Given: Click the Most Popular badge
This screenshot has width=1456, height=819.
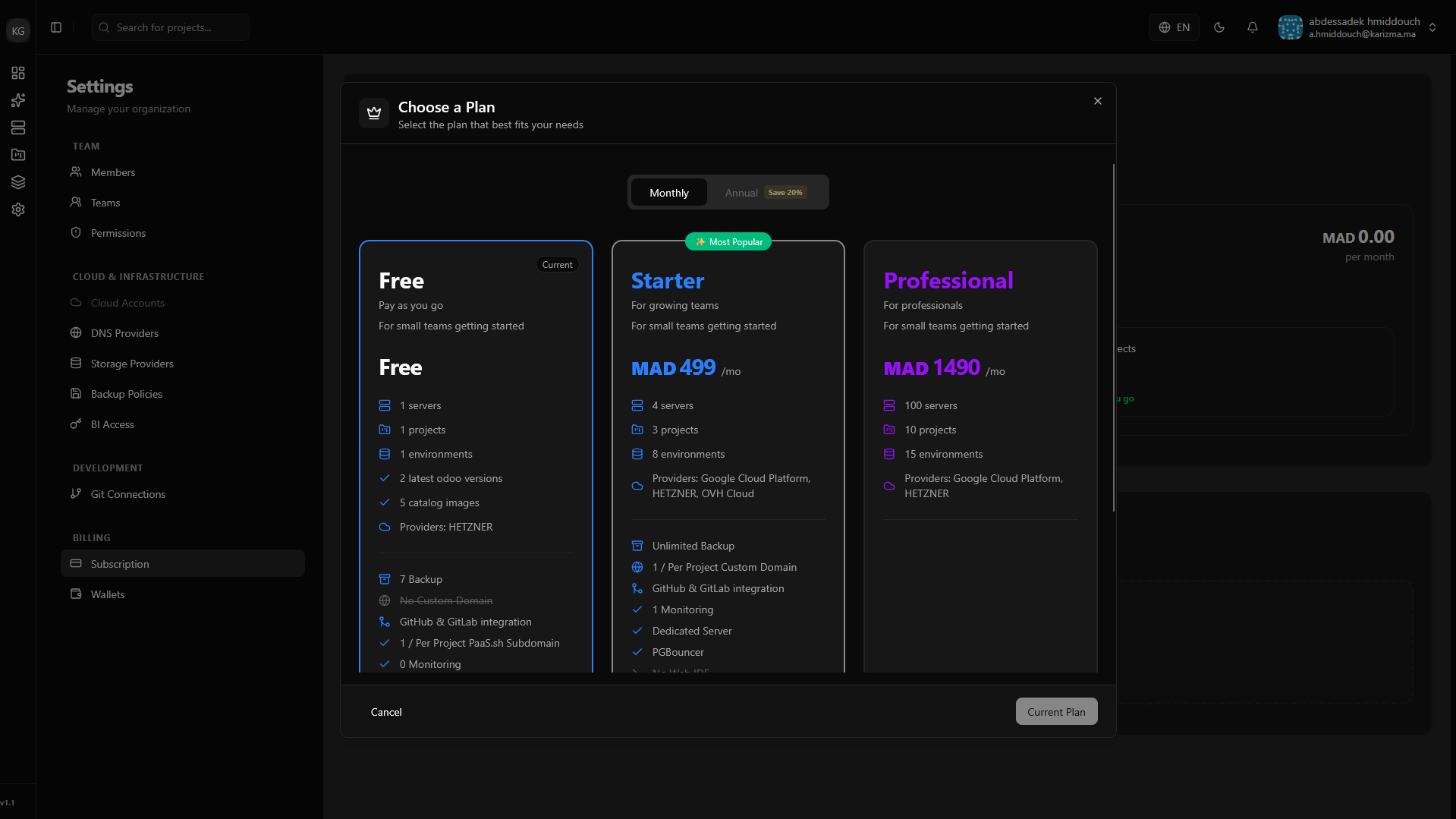Looking at the screenshot, I should point(728,242).
